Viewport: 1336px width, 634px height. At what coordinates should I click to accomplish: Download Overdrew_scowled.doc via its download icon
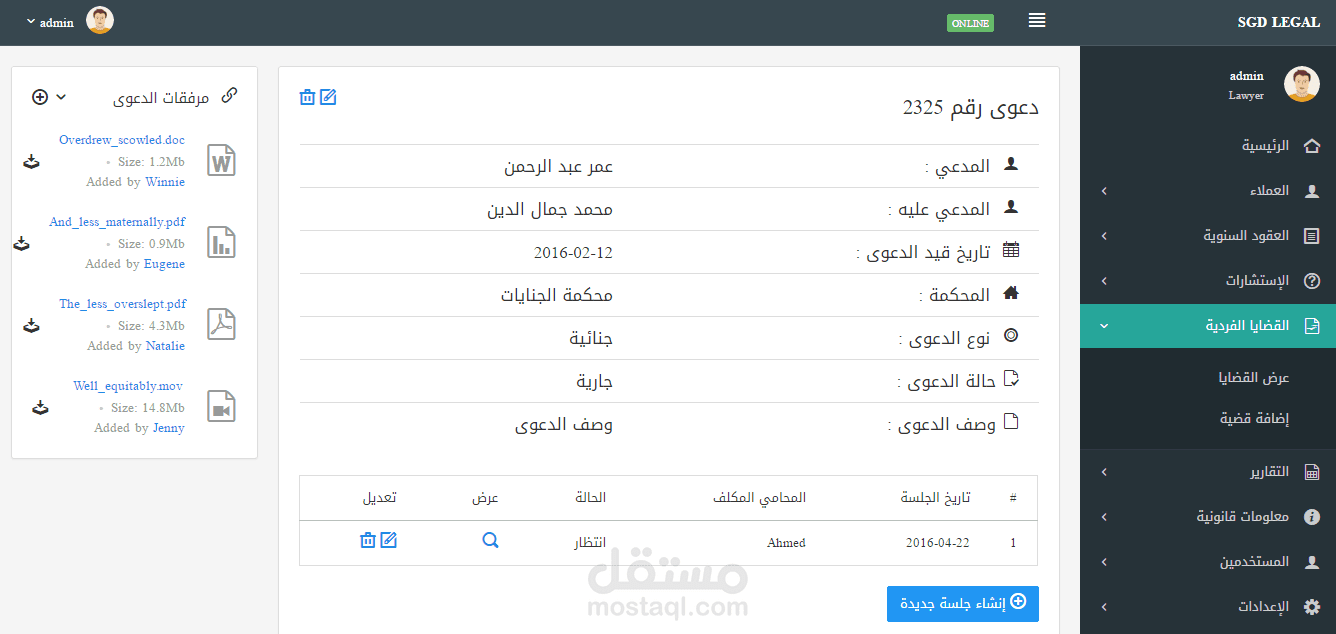31,160
